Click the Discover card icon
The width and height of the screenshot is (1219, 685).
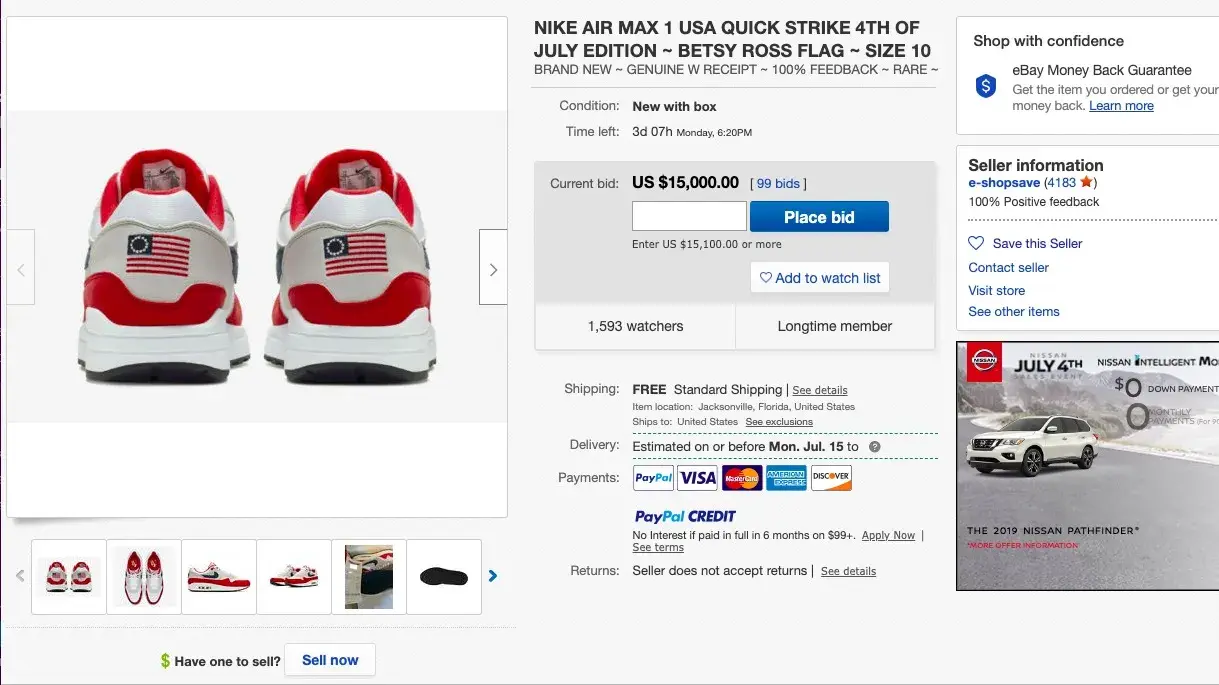(830, 478)
